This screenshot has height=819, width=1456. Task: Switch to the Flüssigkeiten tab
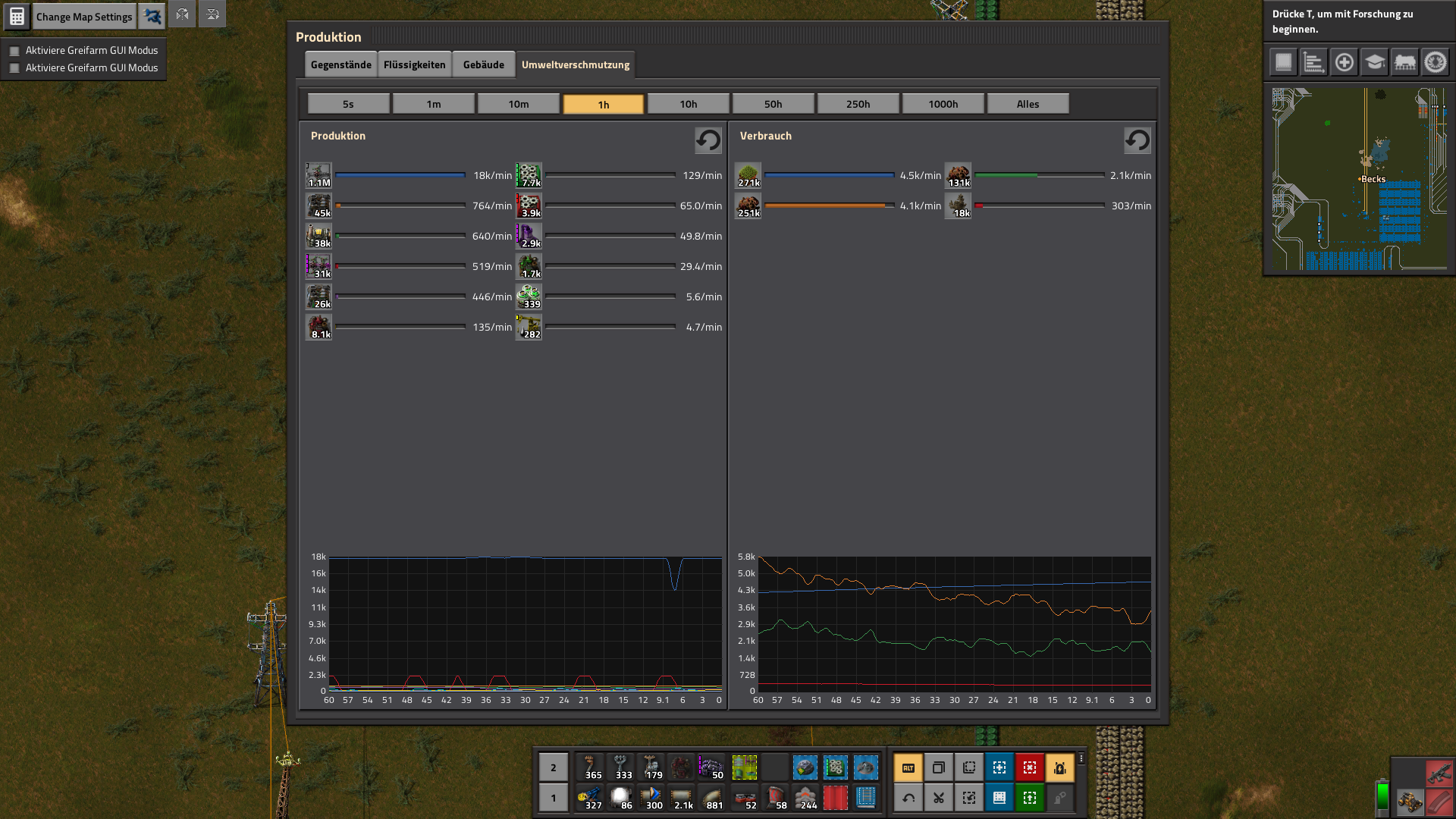(x=415, y=64)
